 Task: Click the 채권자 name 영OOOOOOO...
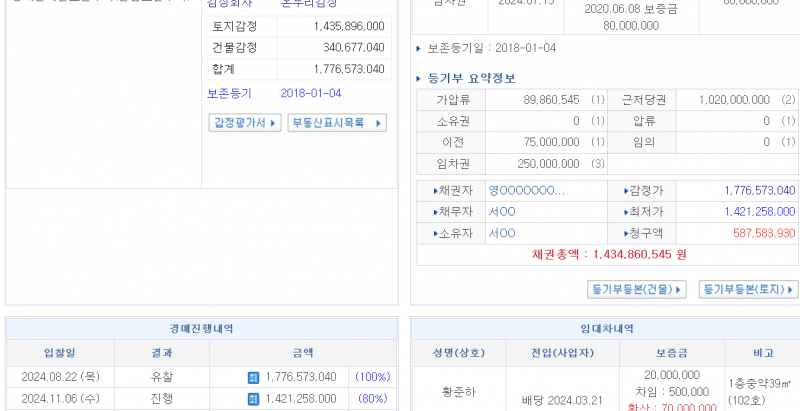pyautogui.click(x=526, y=190)
